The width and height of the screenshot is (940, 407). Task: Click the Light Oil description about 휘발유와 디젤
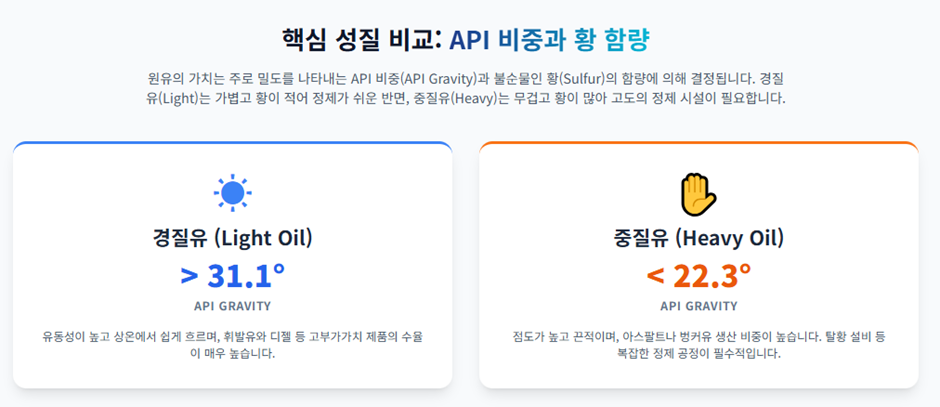[233, 345]
